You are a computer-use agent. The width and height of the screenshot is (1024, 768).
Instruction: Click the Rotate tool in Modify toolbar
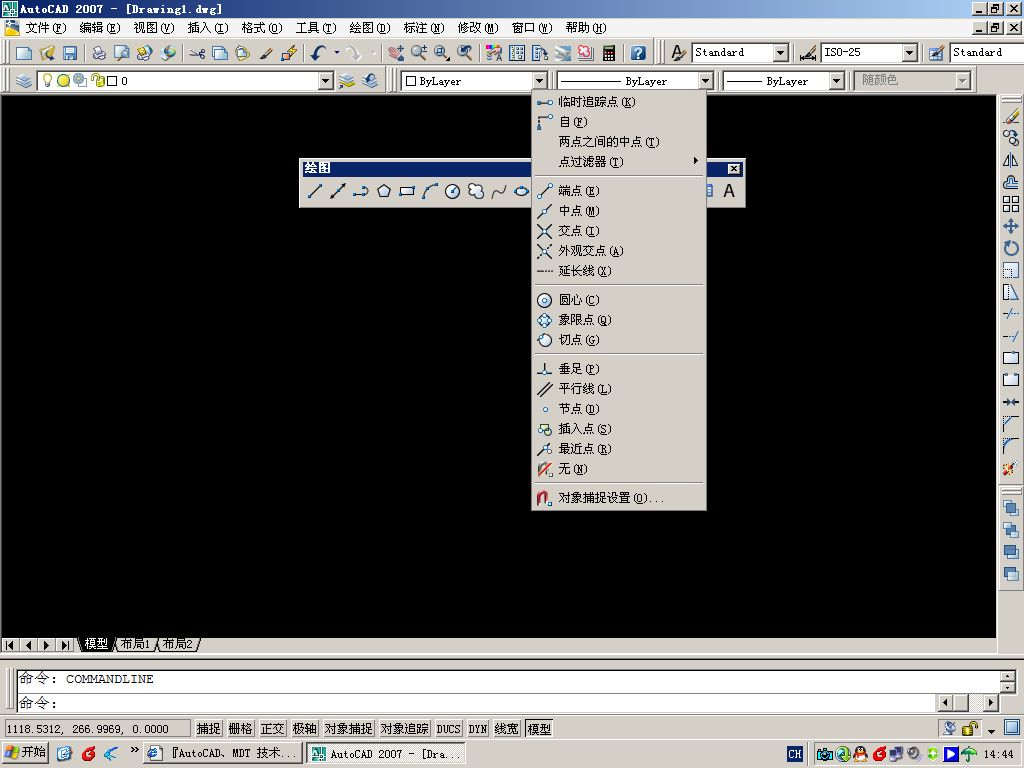coord(1011,248)
